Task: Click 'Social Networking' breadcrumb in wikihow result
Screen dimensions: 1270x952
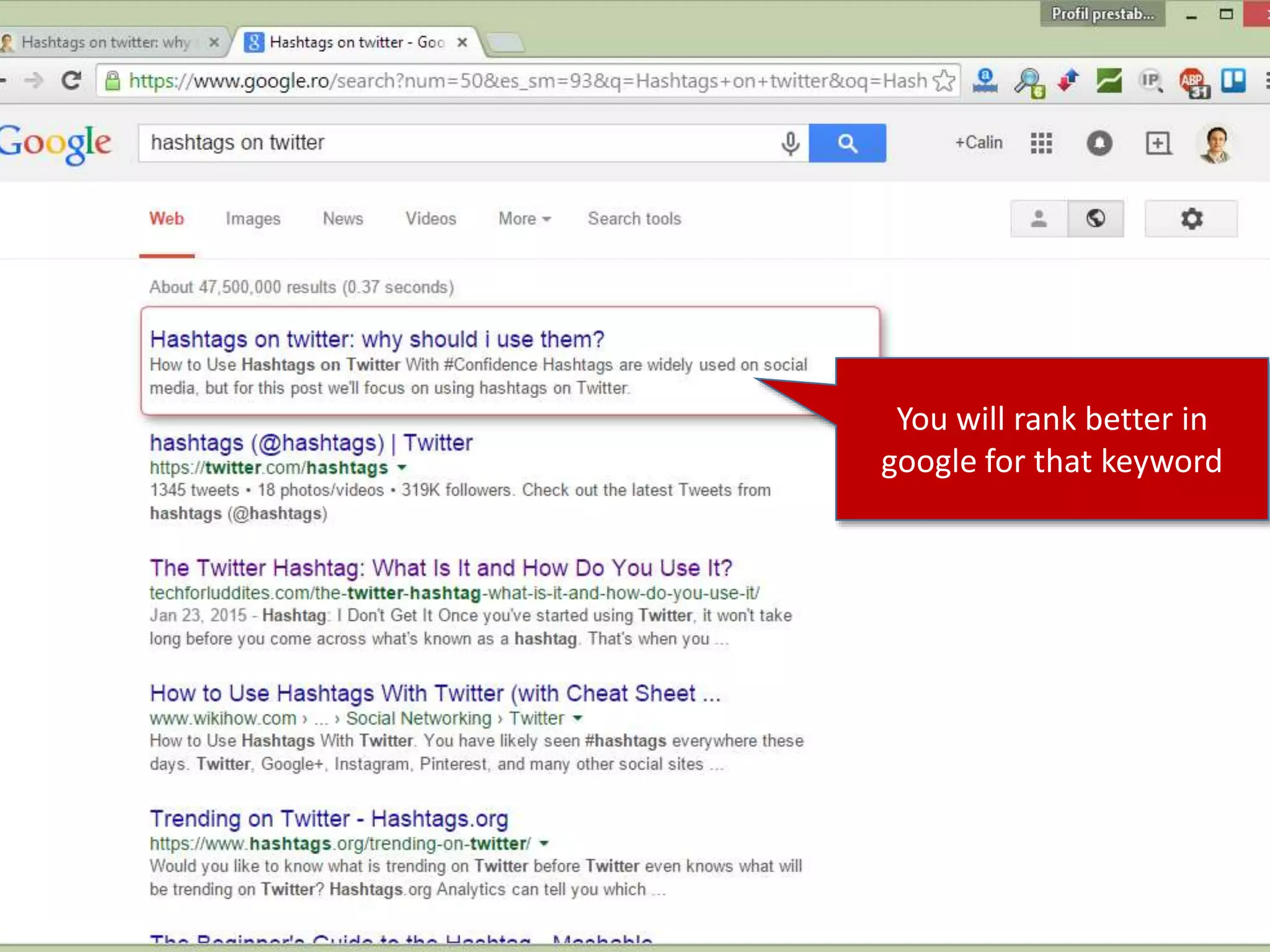Action: [x=419, y=718]
